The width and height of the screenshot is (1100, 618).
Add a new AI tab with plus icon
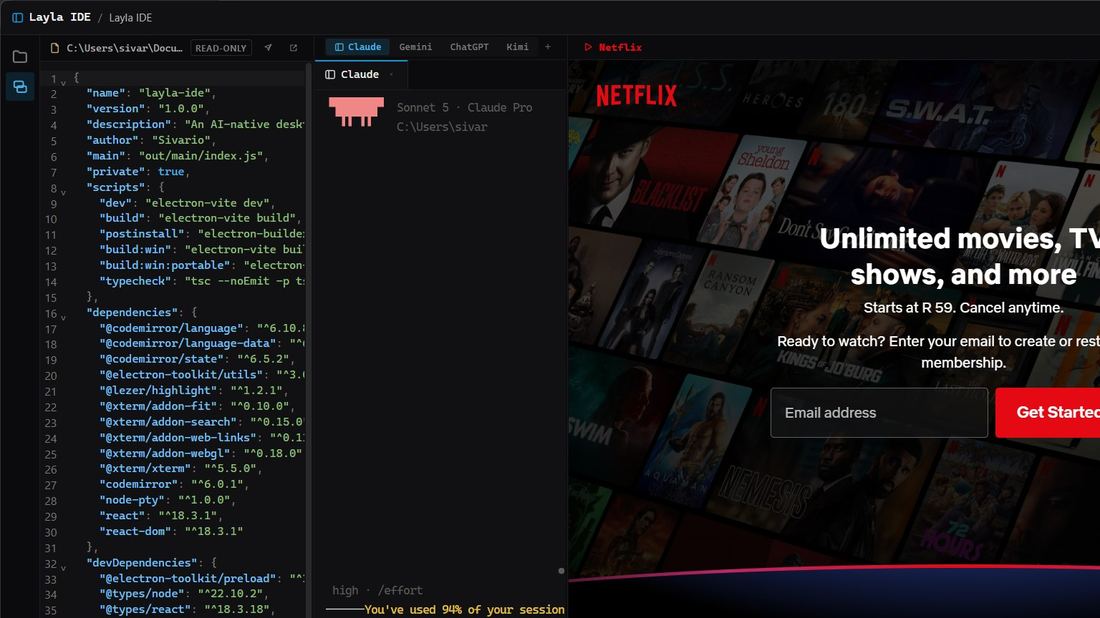point(548,47)
